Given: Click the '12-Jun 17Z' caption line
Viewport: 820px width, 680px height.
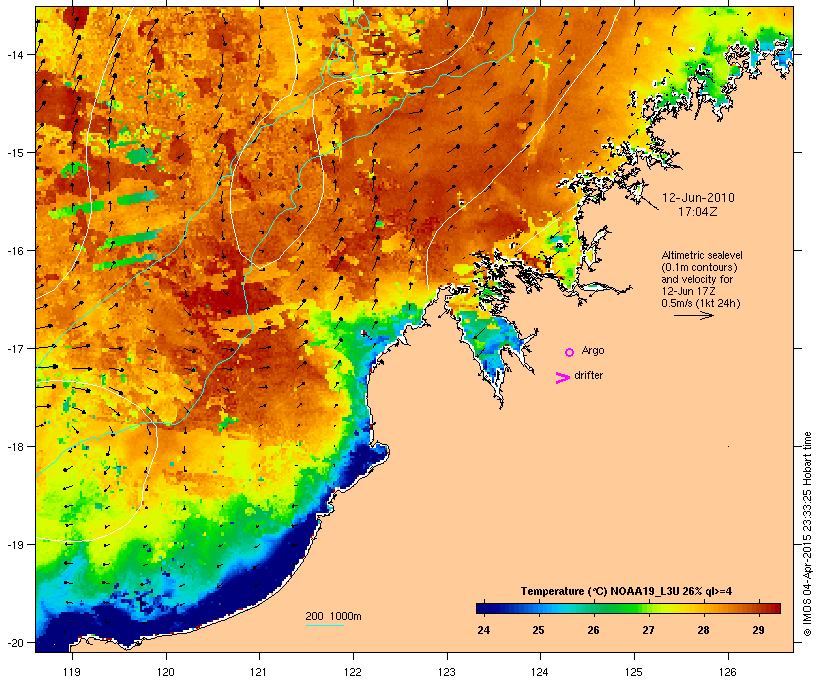Looking at the screenshot, I should click(x=688, y=291).
